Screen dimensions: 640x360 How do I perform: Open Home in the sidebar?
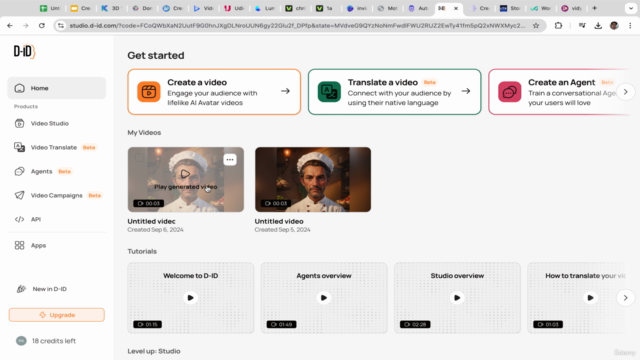56,88
